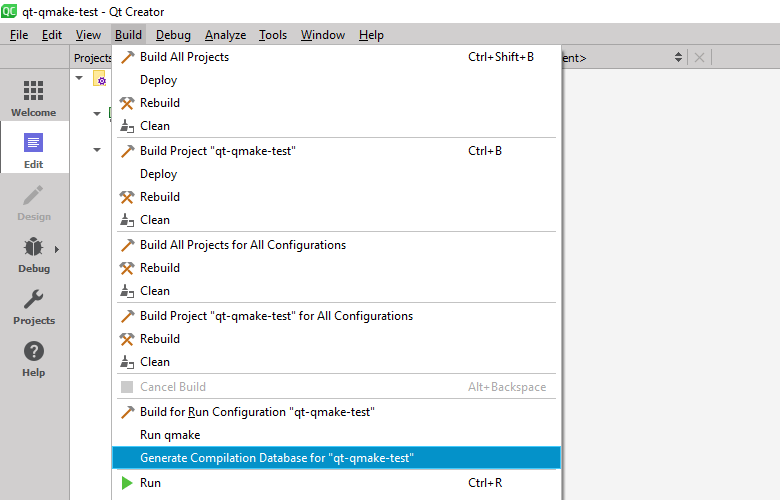Click Build Project "qt-qmake-test" entry
The height and width of the screenshot is (500, 780).
tap(218, 151)
